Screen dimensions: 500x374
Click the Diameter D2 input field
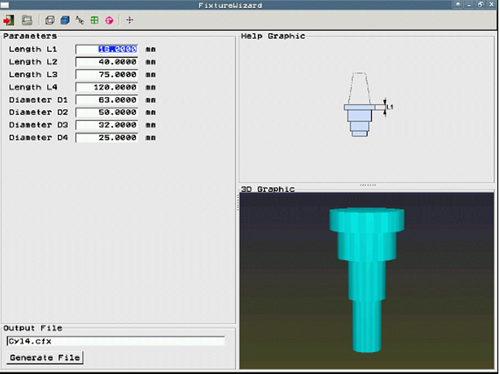(107, 112)
